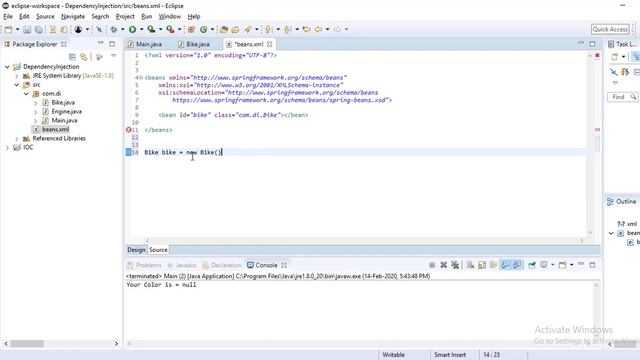Click Remove All Terminated Launches icon
The image size is (640, 360).
(x=455, y=265)
